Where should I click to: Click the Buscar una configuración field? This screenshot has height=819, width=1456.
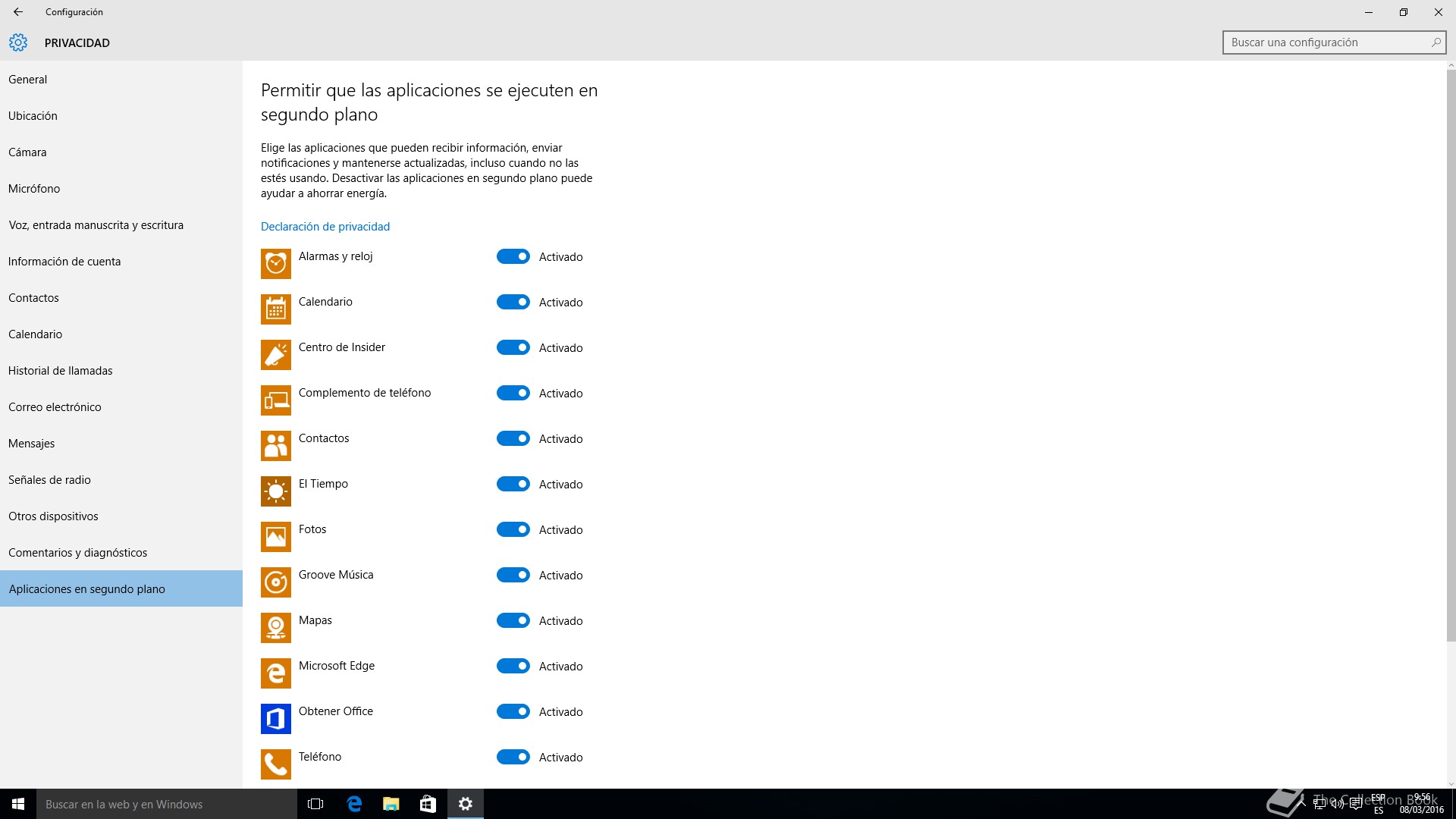coord(1334,42)
